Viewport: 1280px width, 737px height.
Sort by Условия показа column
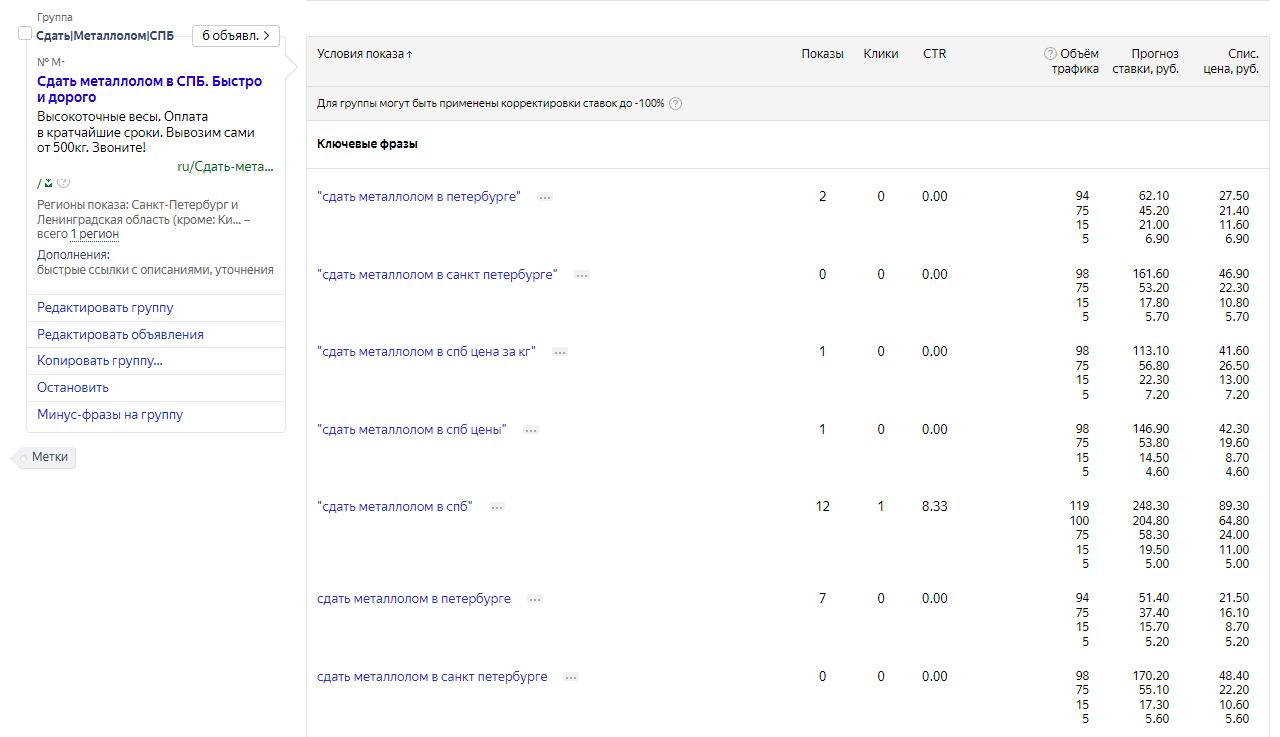(x=365, y=54)
